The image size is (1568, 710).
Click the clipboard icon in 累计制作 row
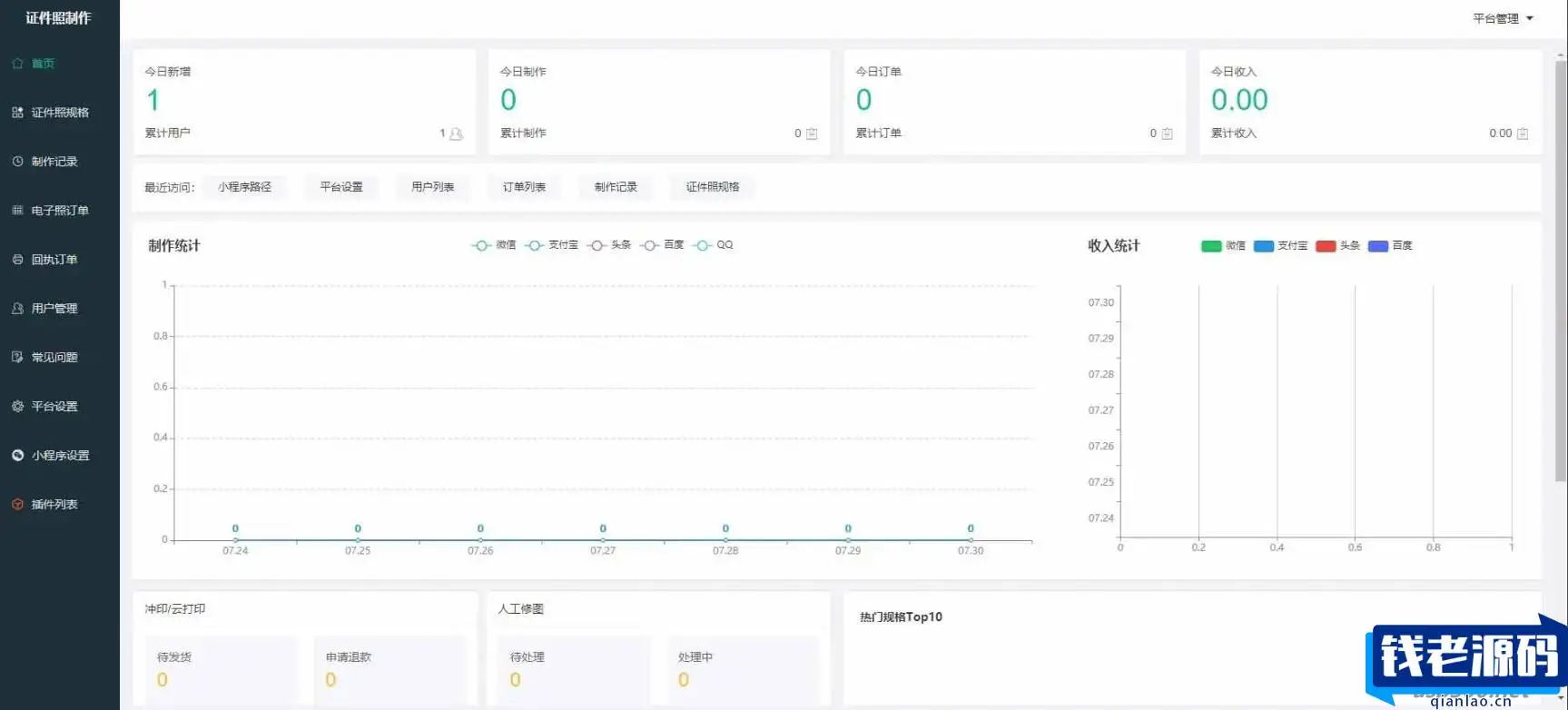point(812,133)
